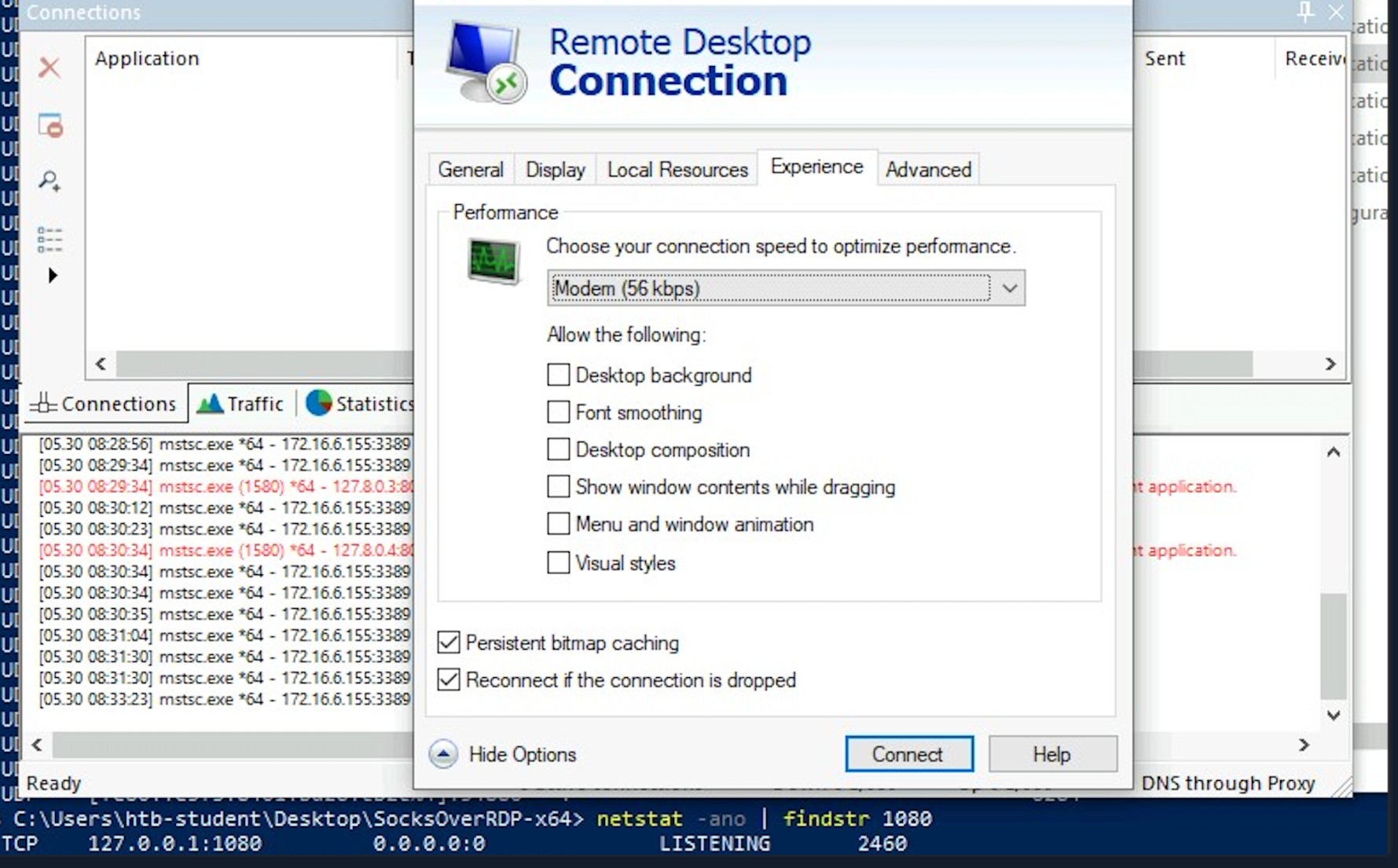Click the magnifier search-add icon in Proxifier sidebar

tap(50, 182)
